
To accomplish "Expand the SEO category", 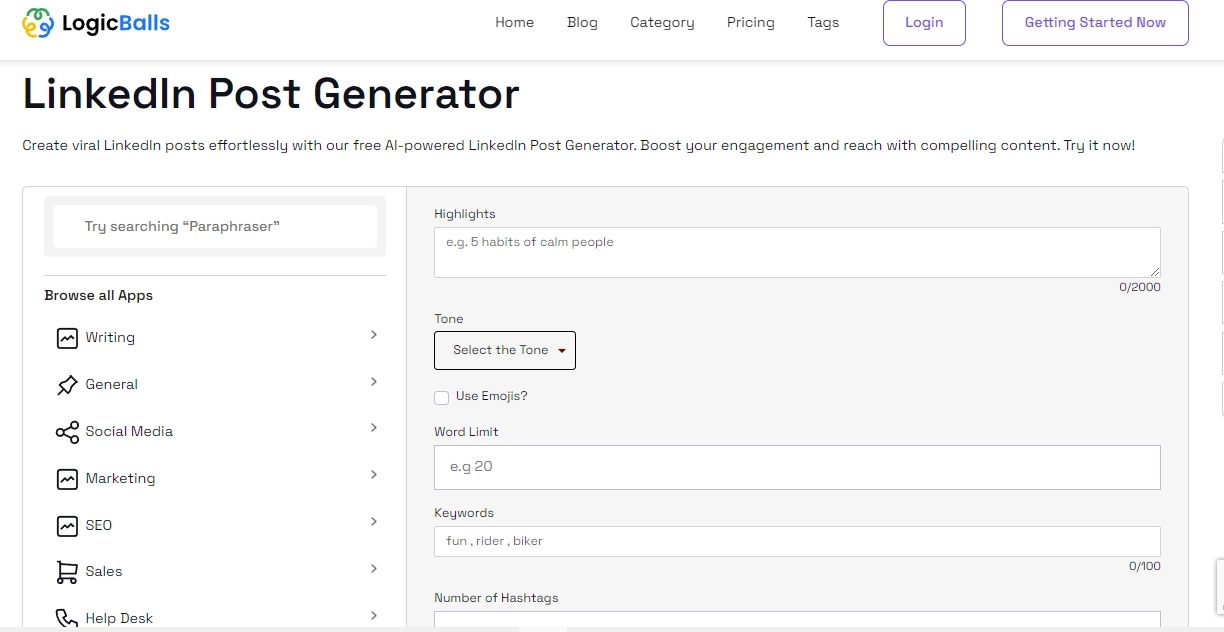I will [373, 521].
